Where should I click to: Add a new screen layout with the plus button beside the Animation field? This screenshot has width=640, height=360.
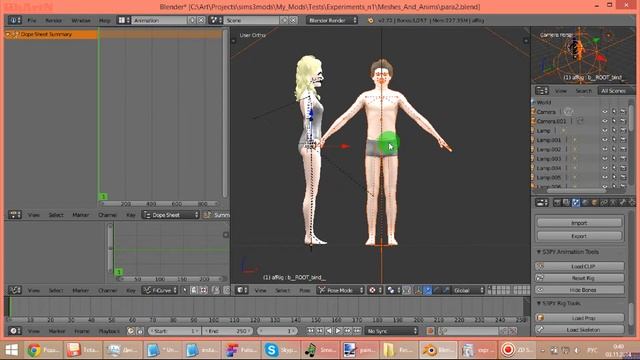click(192, 20)
